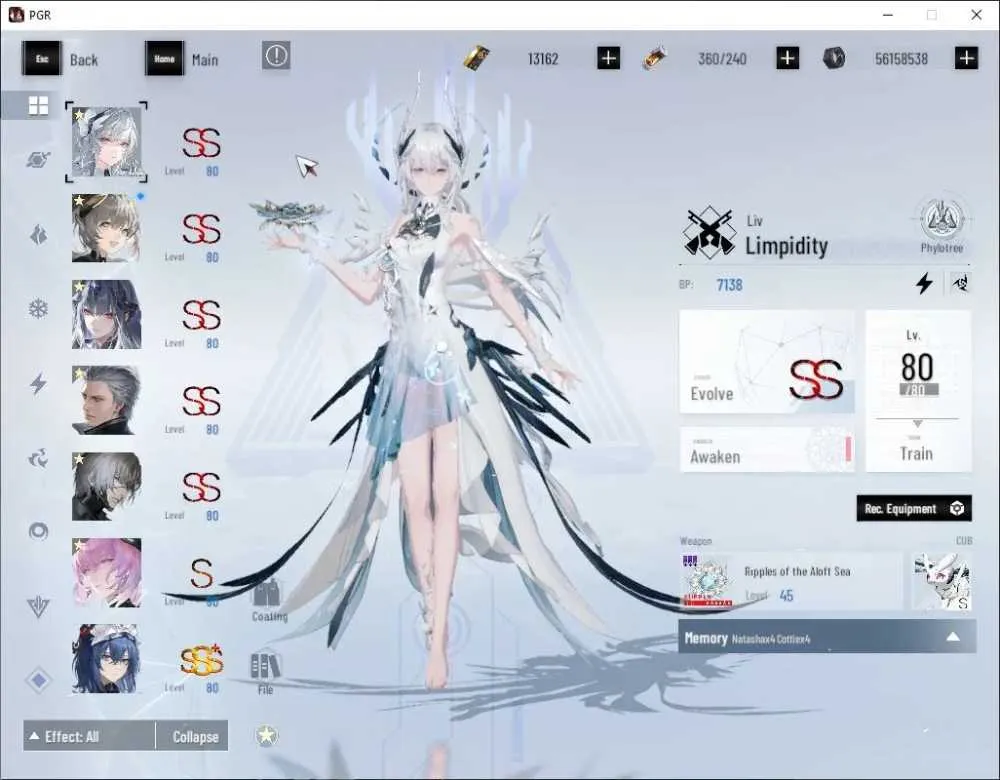Viewport: 1000px width, 780px height.
Task: Click the plus button beside 13162
Action: pyautogui.click(x=608, y=59)
